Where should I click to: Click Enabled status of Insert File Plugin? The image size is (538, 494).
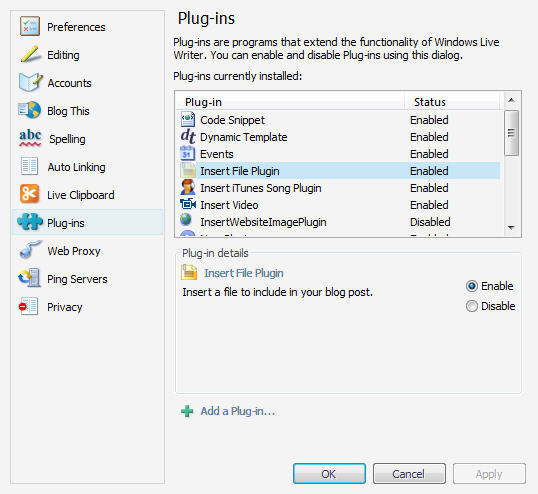(x=429, y=170)
